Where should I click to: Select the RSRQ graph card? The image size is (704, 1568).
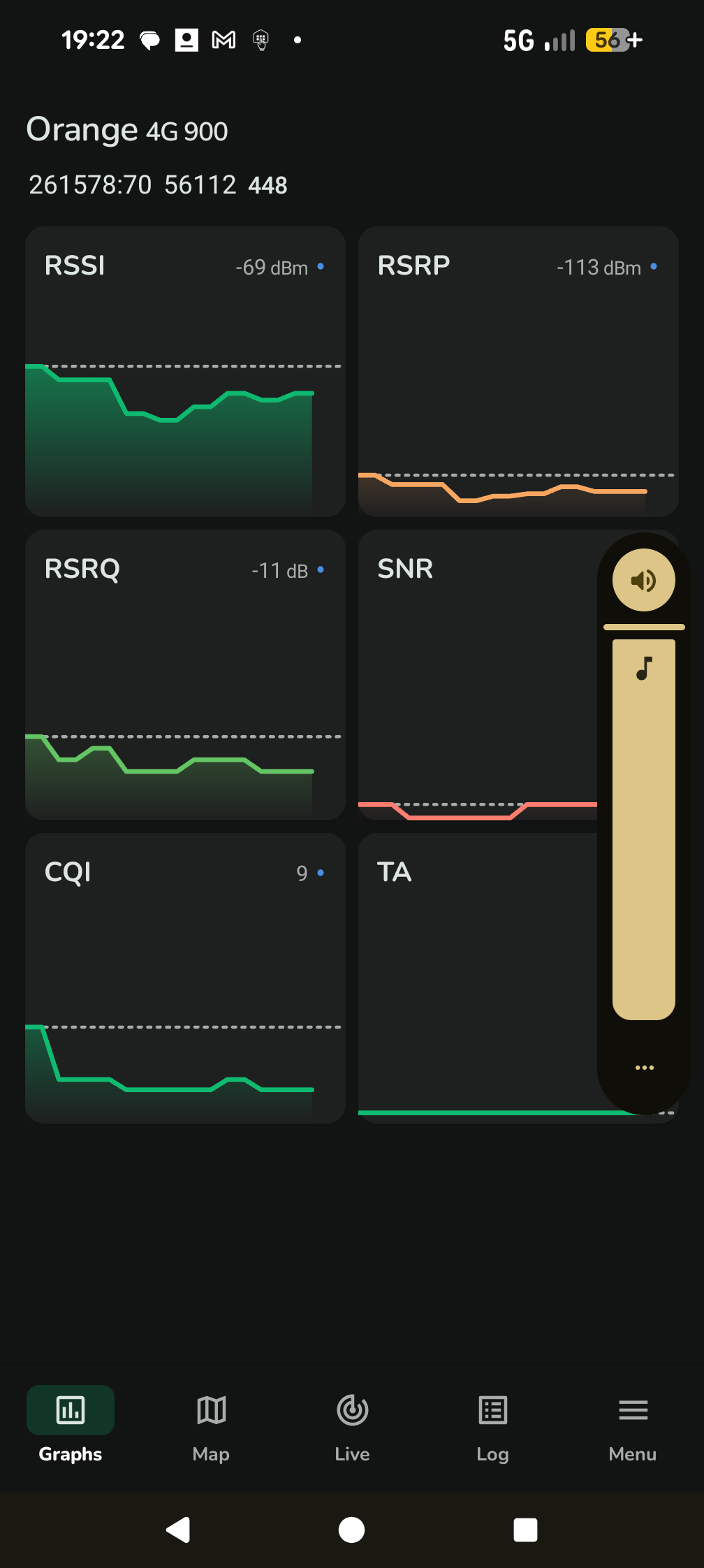(185, 675)
